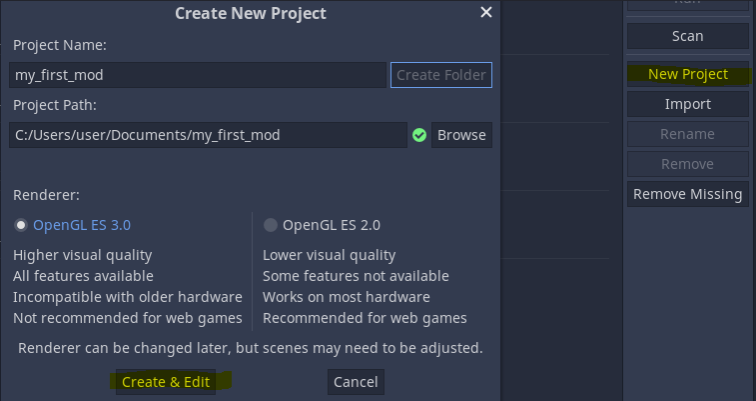This screenshot has height=401, width=756.
Task: Click the Project Name text field
Action: 197,75
